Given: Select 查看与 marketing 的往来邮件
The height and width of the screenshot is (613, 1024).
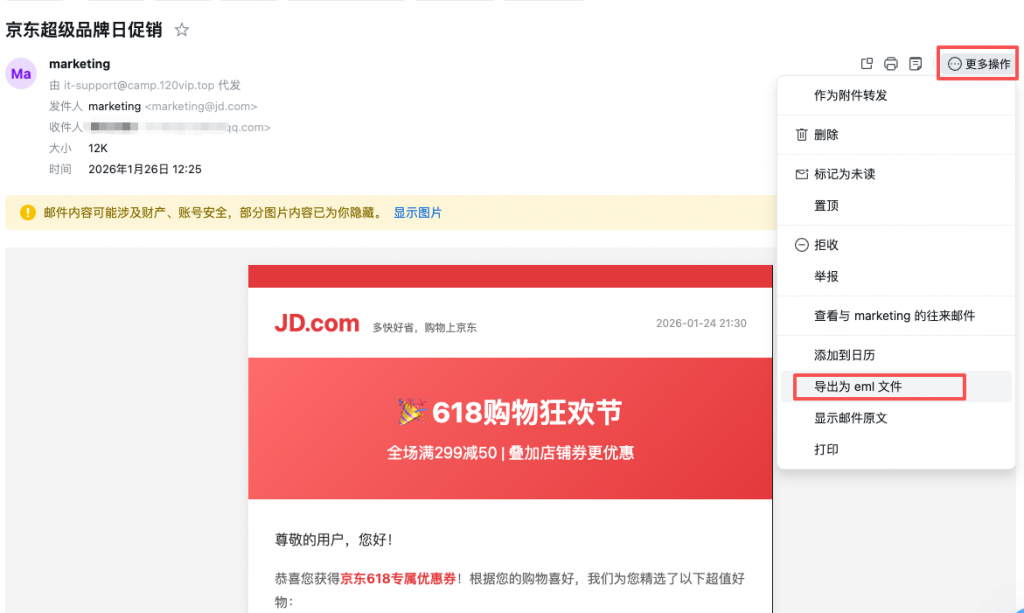Looking at the screenshot, I should tap(894, 316).
